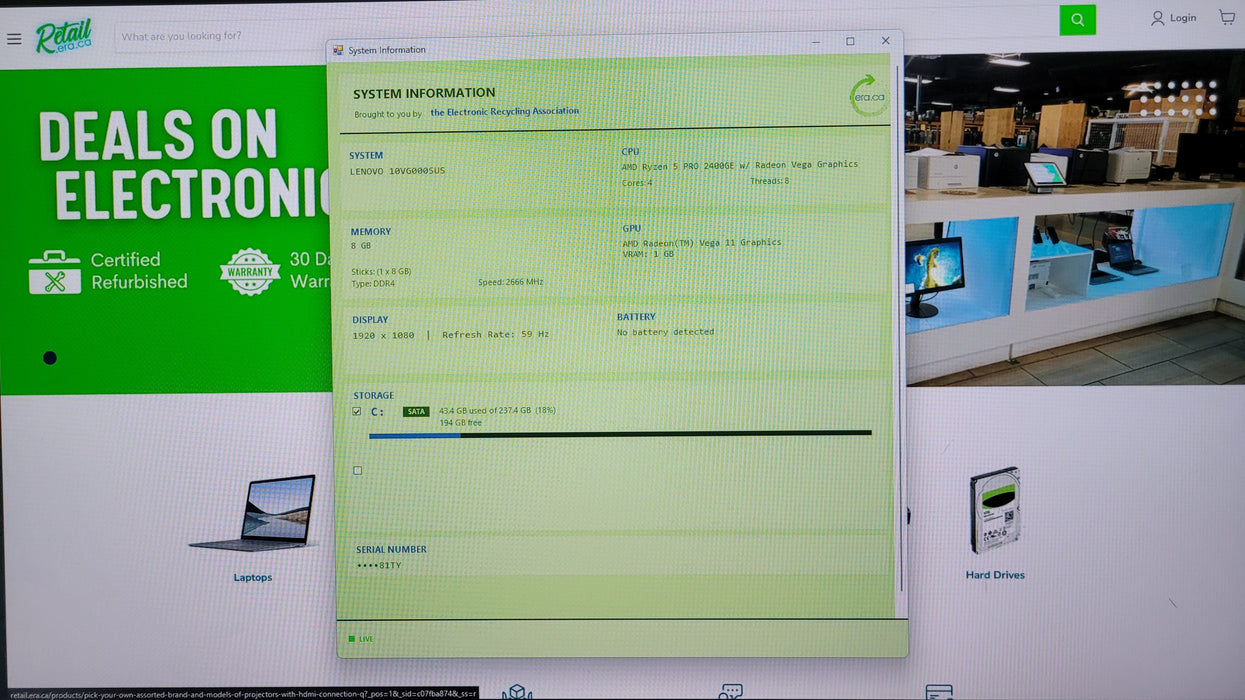The height and width of the screenshot is (700, 1245).
Task: Open 'the Electronic Recycling Association' link
Action: click(x=504, y=112)
